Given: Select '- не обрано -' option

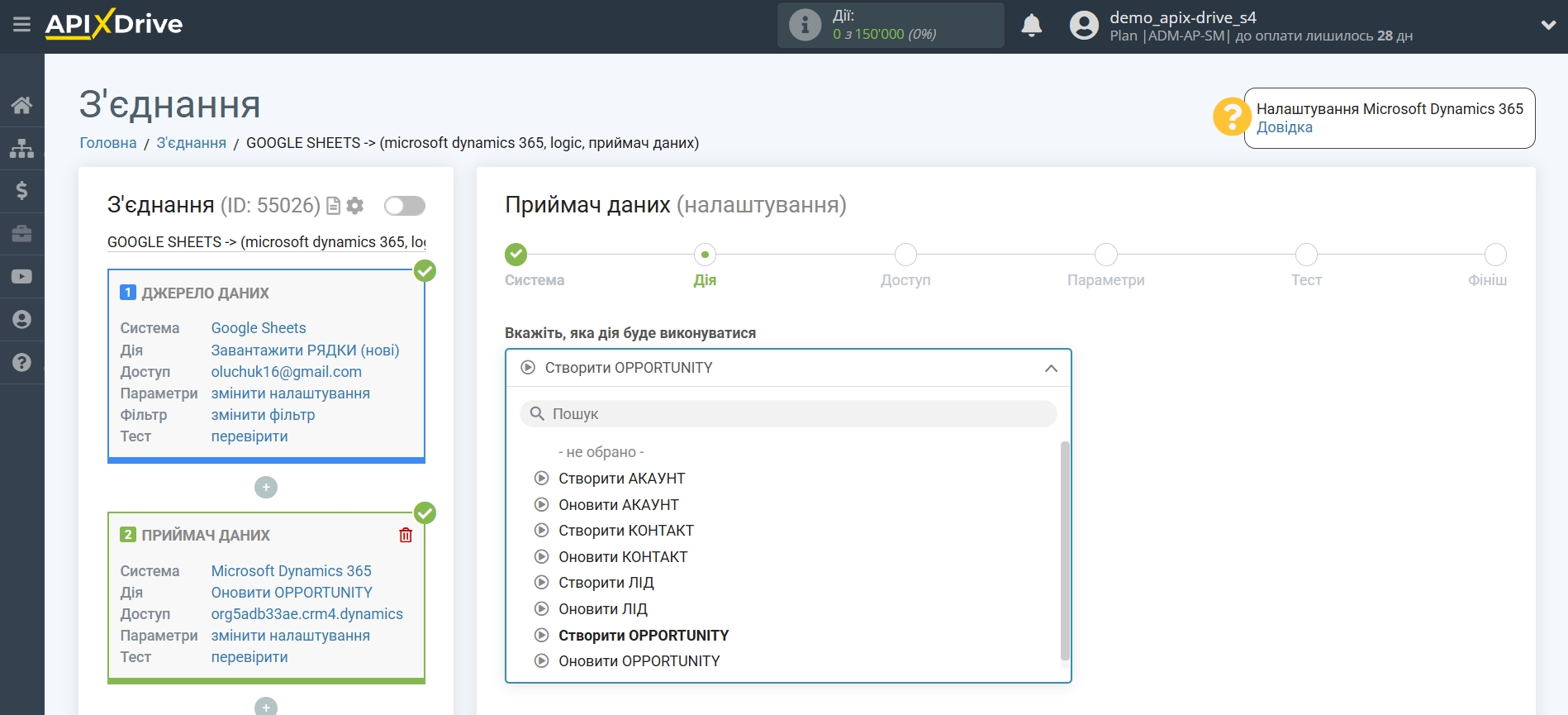Looking at the screenshot, I should 601,452.
